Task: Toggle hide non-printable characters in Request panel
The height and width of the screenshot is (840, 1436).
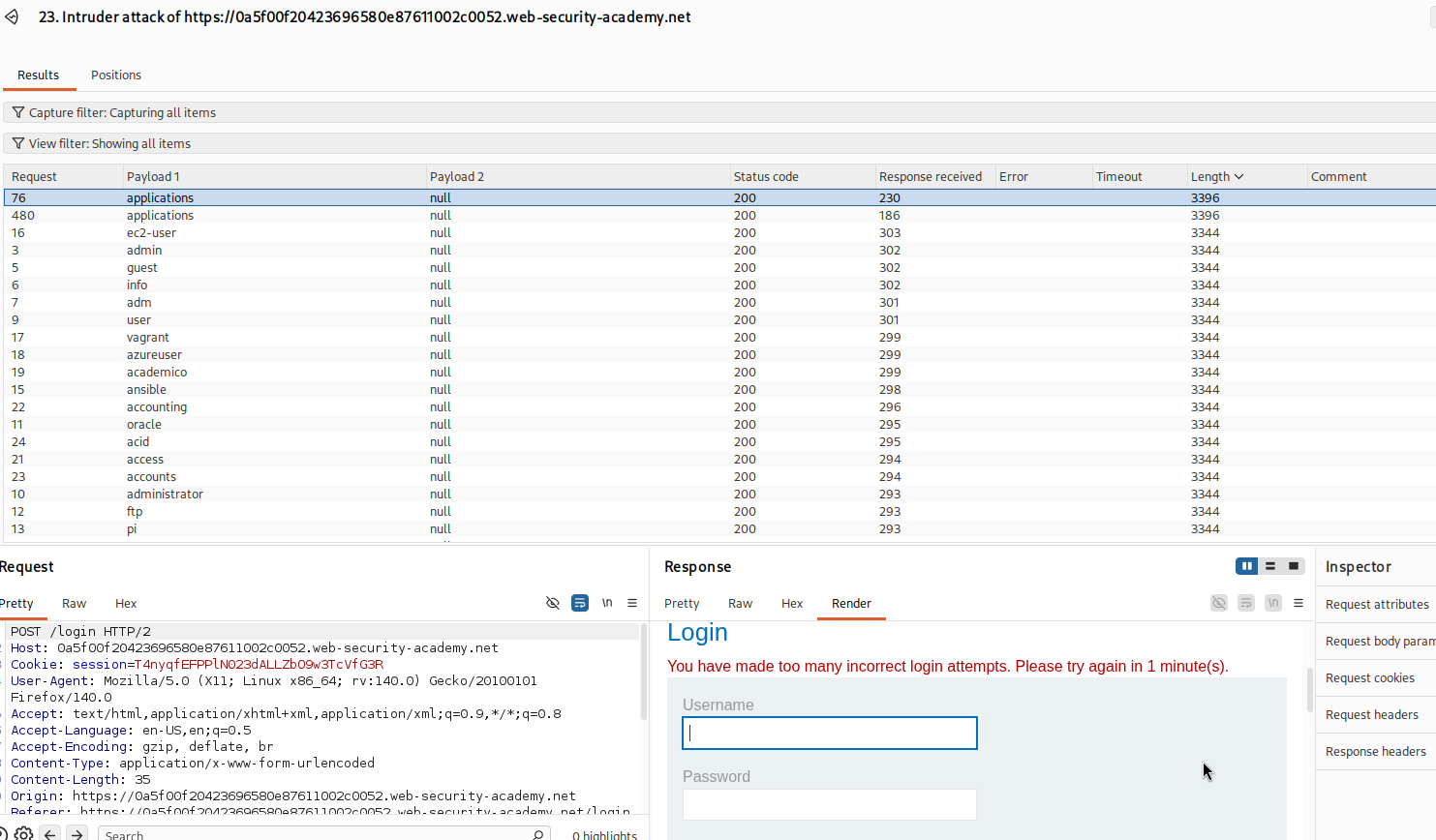Action: tap(553, 603)
